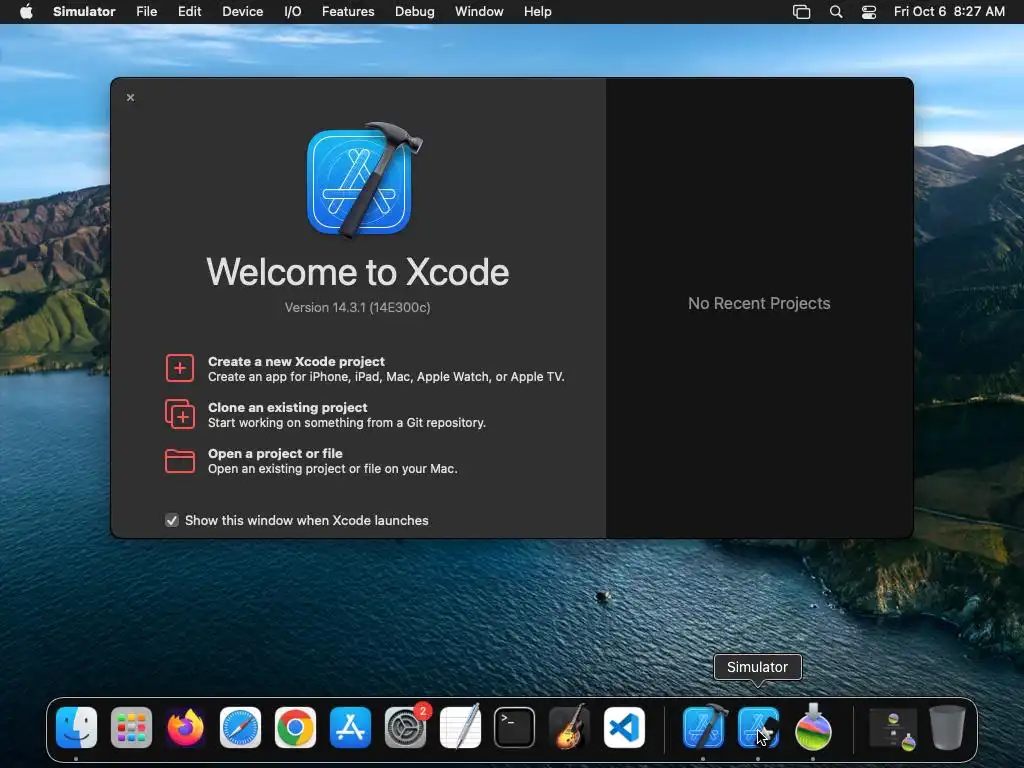Open the File menu
This screenshot has height=768, width=1024.
[146, 12]
